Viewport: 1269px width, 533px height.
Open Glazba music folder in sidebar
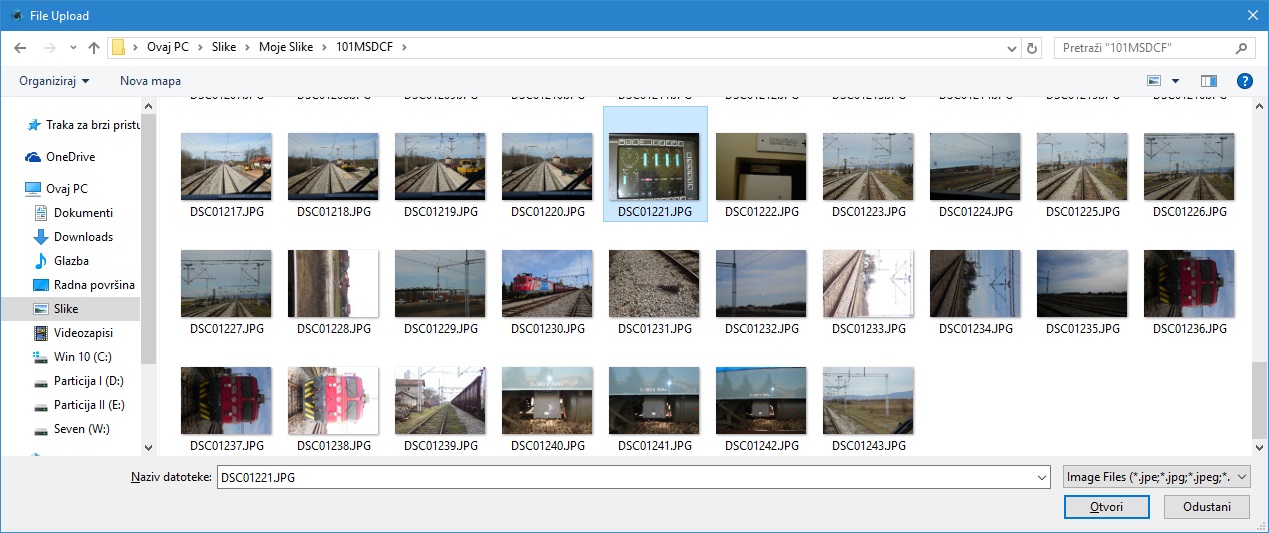(x=71, y=261)
